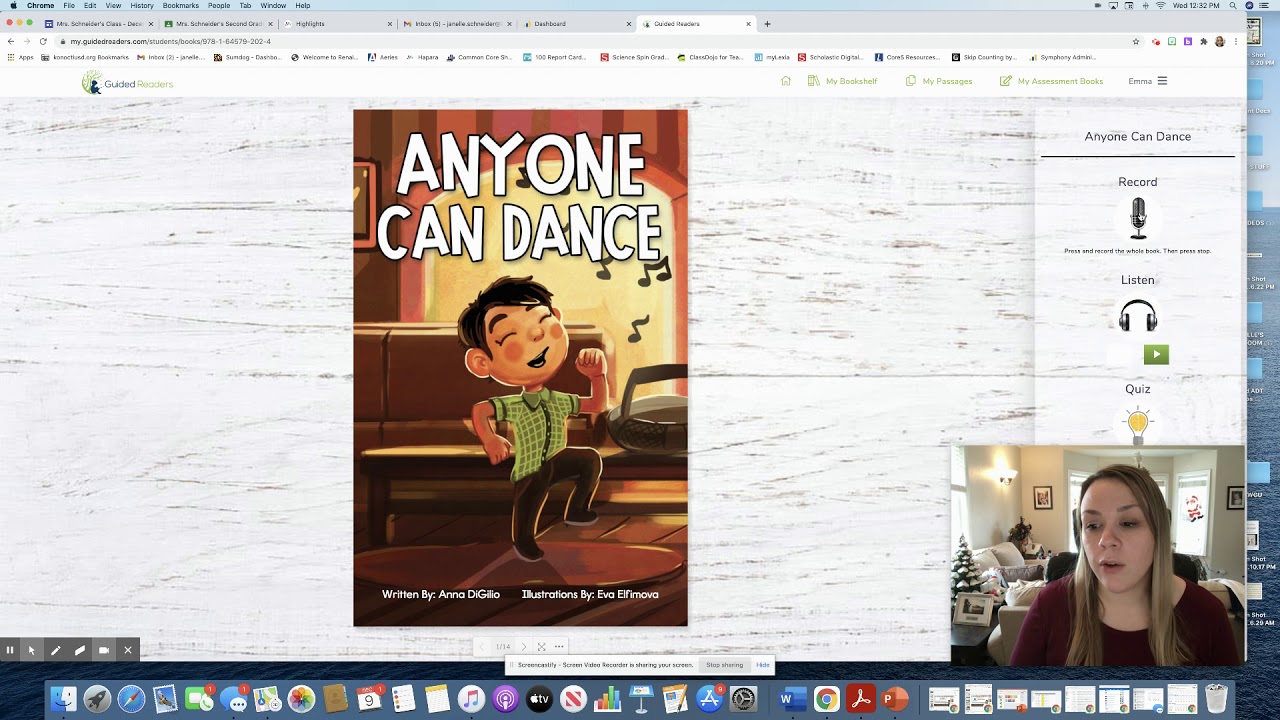Open the Skip Counting bookmark
This screenshot has width=1280, height=720.
tap(984, 57)
